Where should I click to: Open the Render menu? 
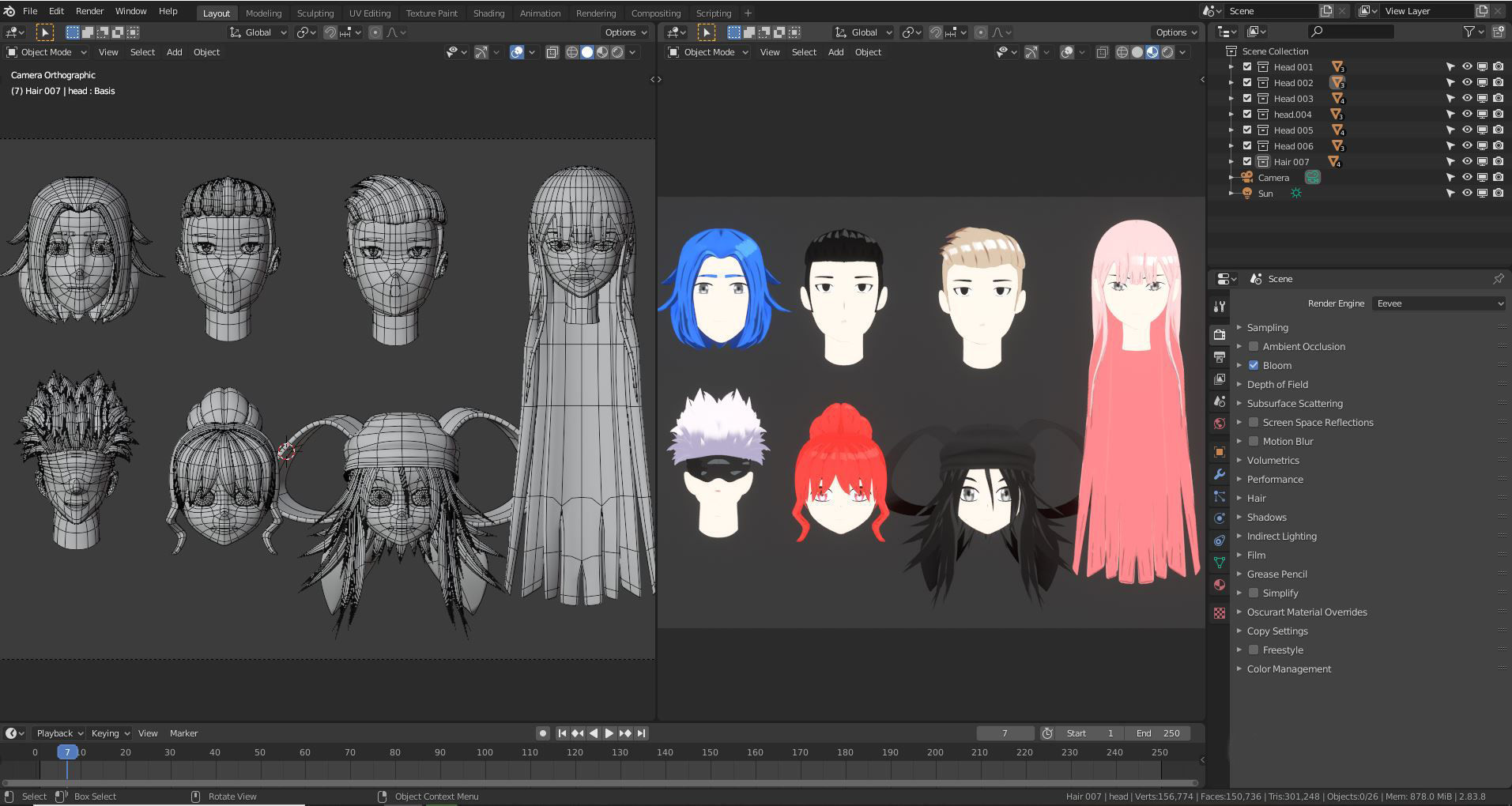(x=89, y=11)
